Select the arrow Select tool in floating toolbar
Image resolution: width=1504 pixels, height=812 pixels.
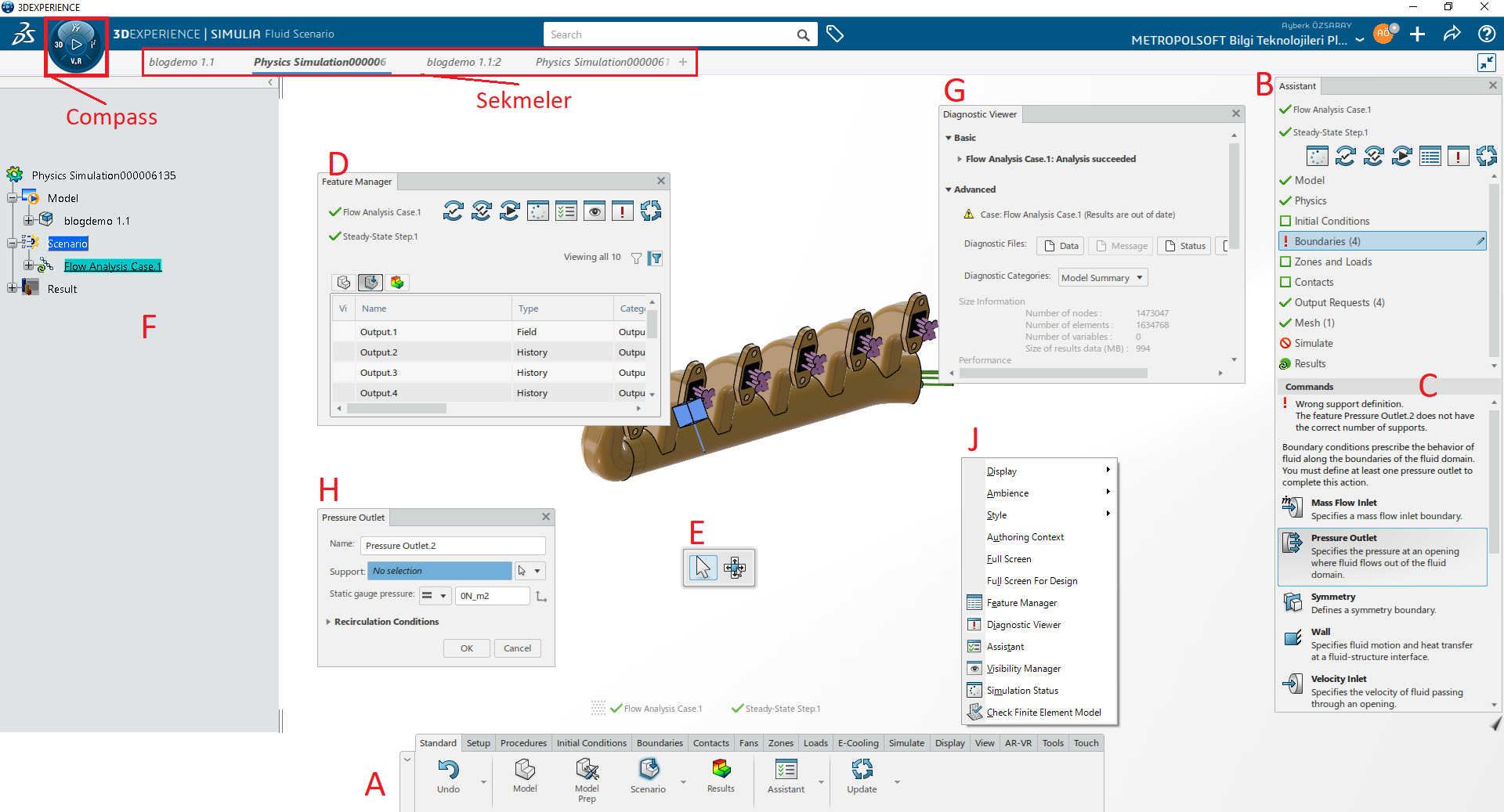click(703, 567)
